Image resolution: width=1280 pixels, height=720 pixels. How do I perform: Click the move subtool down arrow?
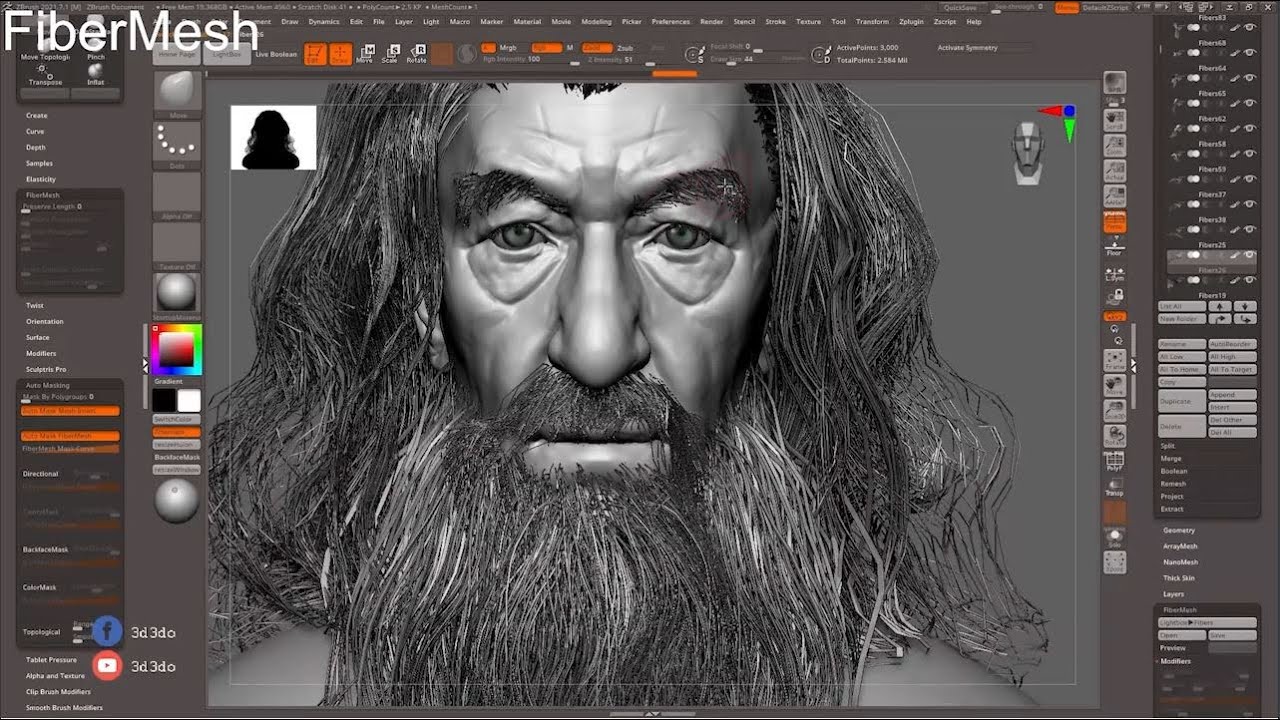tap(1245, 306)
